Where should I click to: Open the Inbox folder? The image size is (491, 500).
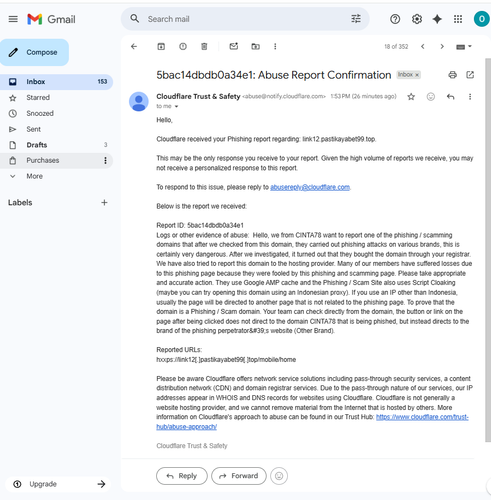click(x=56, y=82)
